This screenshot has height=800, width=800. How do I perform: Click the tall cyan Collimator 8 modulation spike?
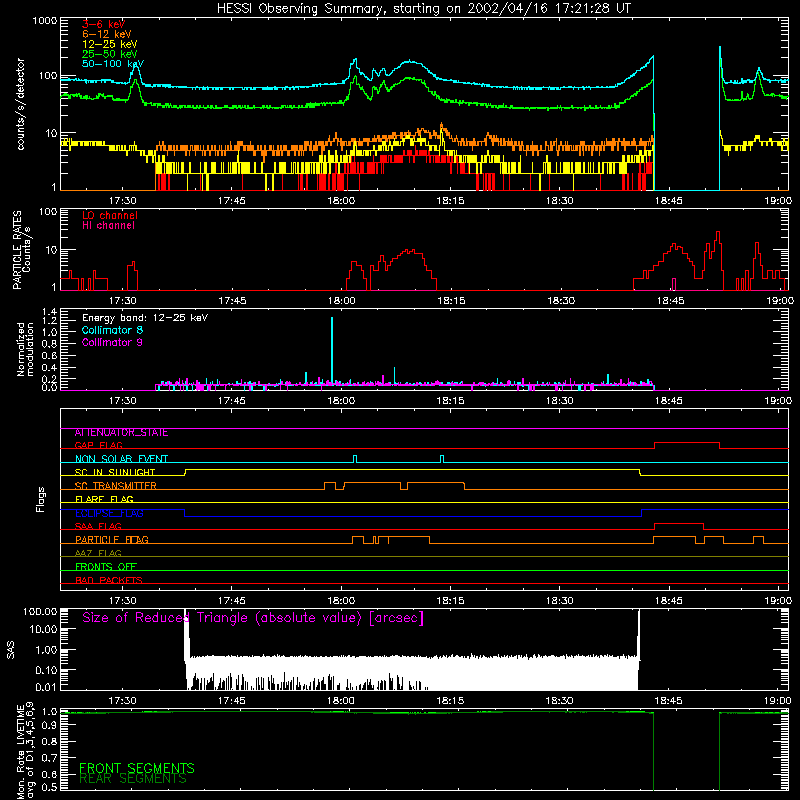point(332,349)
